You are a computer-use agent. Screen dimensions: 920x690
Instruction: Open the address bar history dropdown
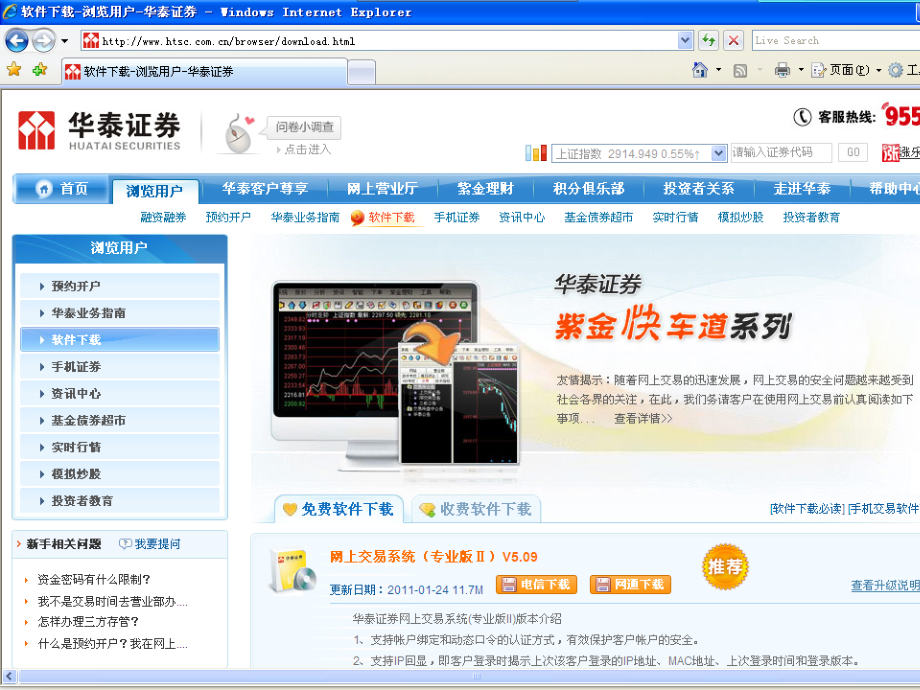point(685,40)
